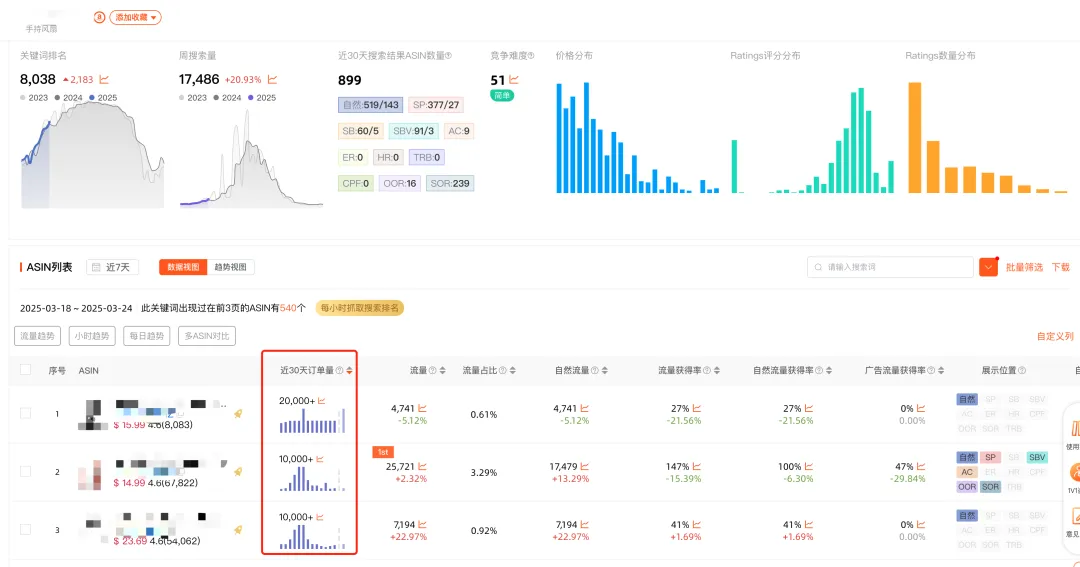The image size is (1080, 567).
Task: Select the 数据视图 tab
Action: pos(183,267)
